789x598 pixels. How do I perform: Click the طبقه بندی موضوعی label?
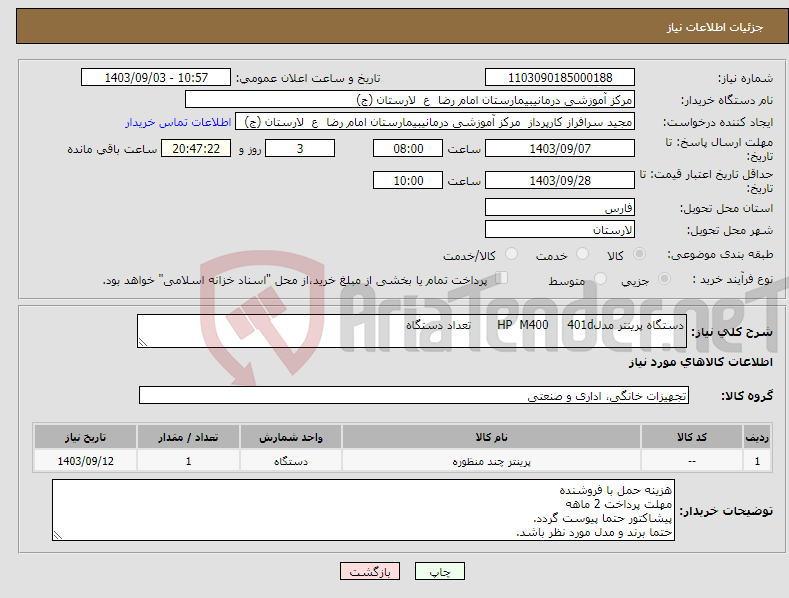(720, 254)
